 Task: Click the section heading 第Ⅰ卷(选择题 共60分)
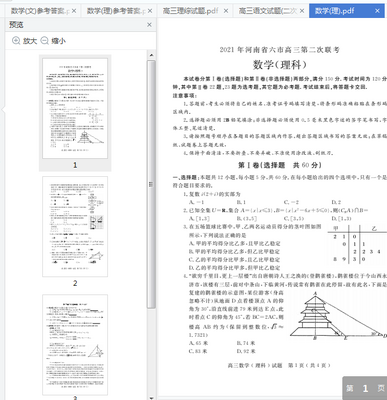point(280,165)
